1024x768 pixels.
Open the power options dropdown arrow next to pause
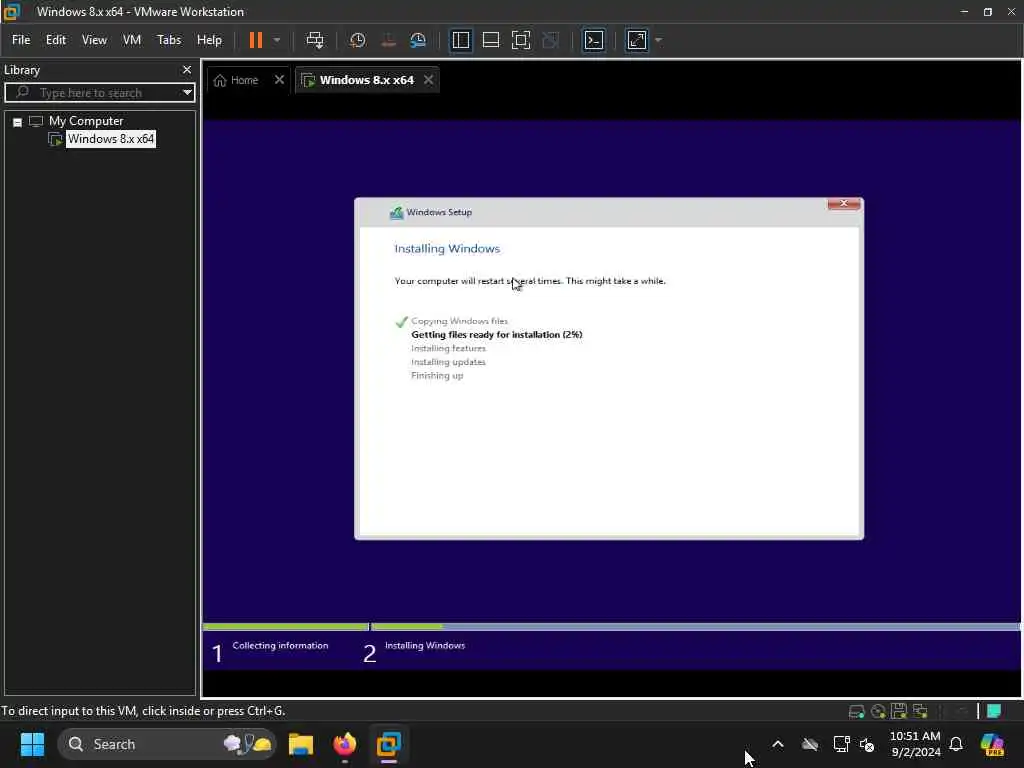pyautogui.click(x=277, y=40)
